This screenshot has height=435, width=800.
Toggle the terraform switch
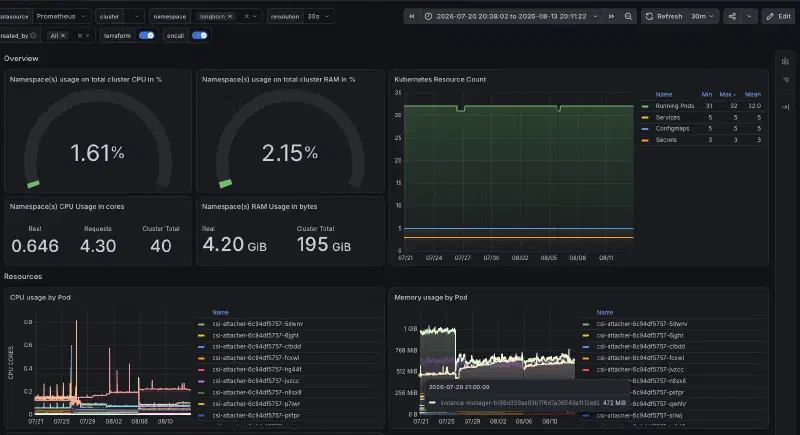coord(146,35)
